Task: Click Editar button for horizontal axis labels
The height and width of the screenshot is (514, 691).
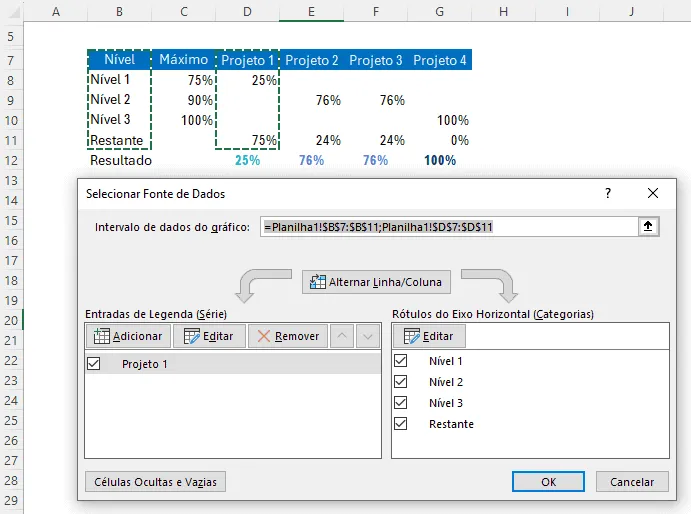Action: [x=429, y=336]
